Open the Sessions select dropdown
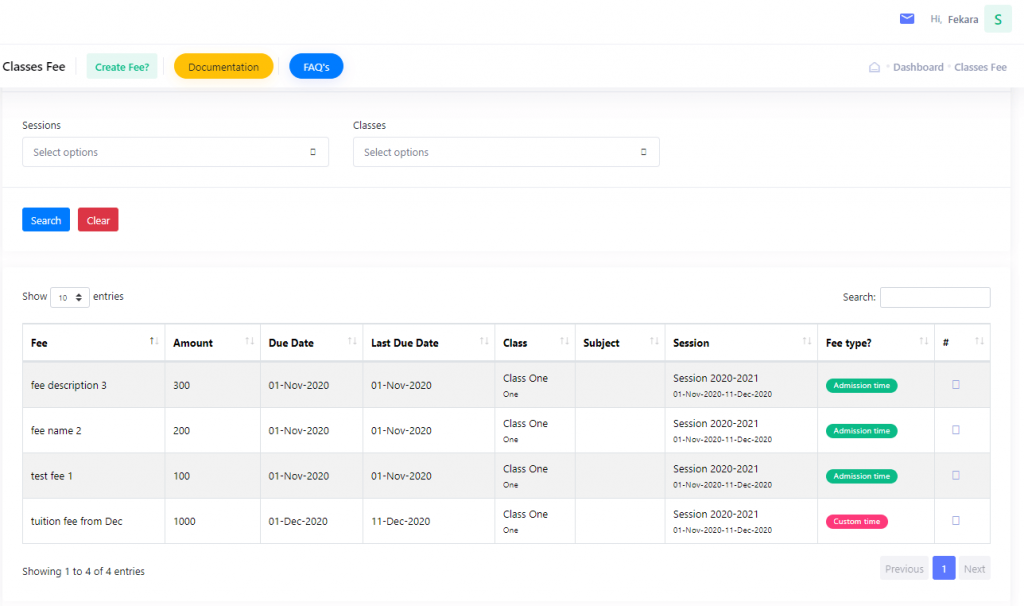This screenshot has height=606, width=1024. coord(175,152)
